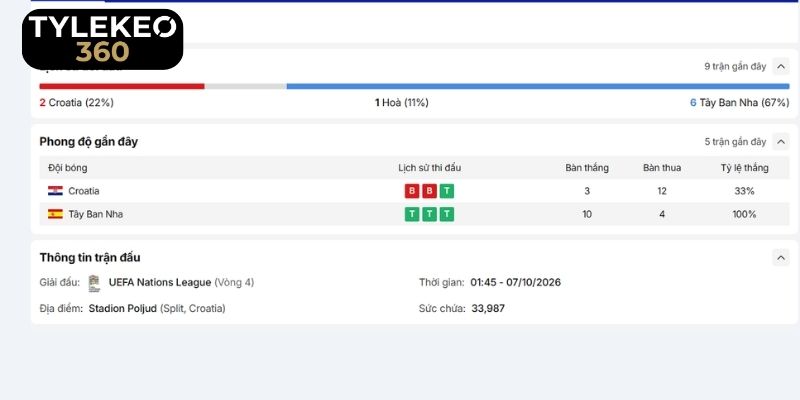Click the match time '01:45 - 07/10/2026'
800x400 pixels.
tap(515, 282)
